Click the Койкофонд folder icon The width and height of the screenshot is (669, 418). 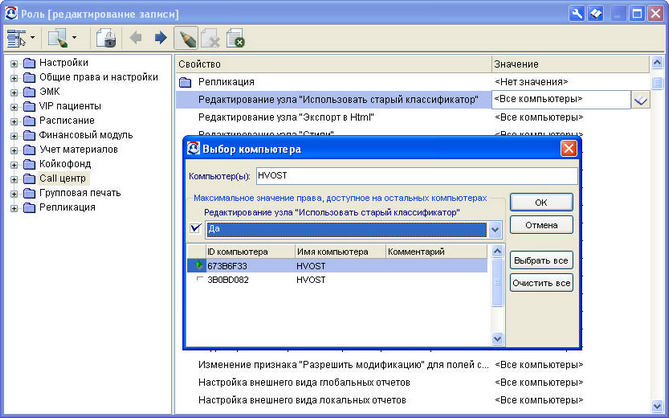point(29,164)
